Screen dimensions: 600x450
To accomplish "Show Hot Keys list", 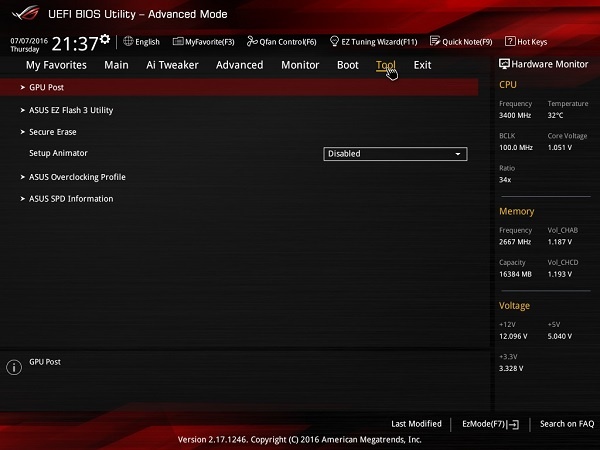I will (x=532, y=42).
